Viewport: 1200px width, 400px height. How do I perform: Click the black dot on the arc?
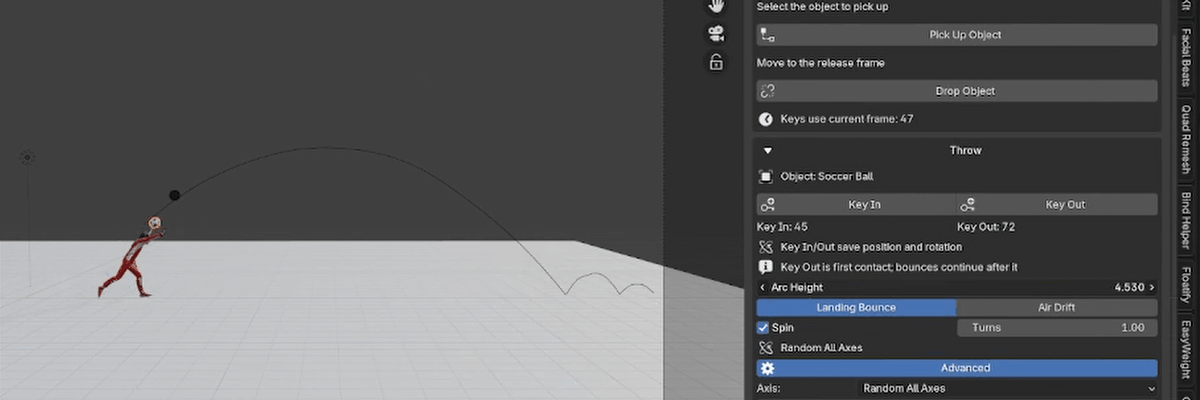[x=174, y=195]
